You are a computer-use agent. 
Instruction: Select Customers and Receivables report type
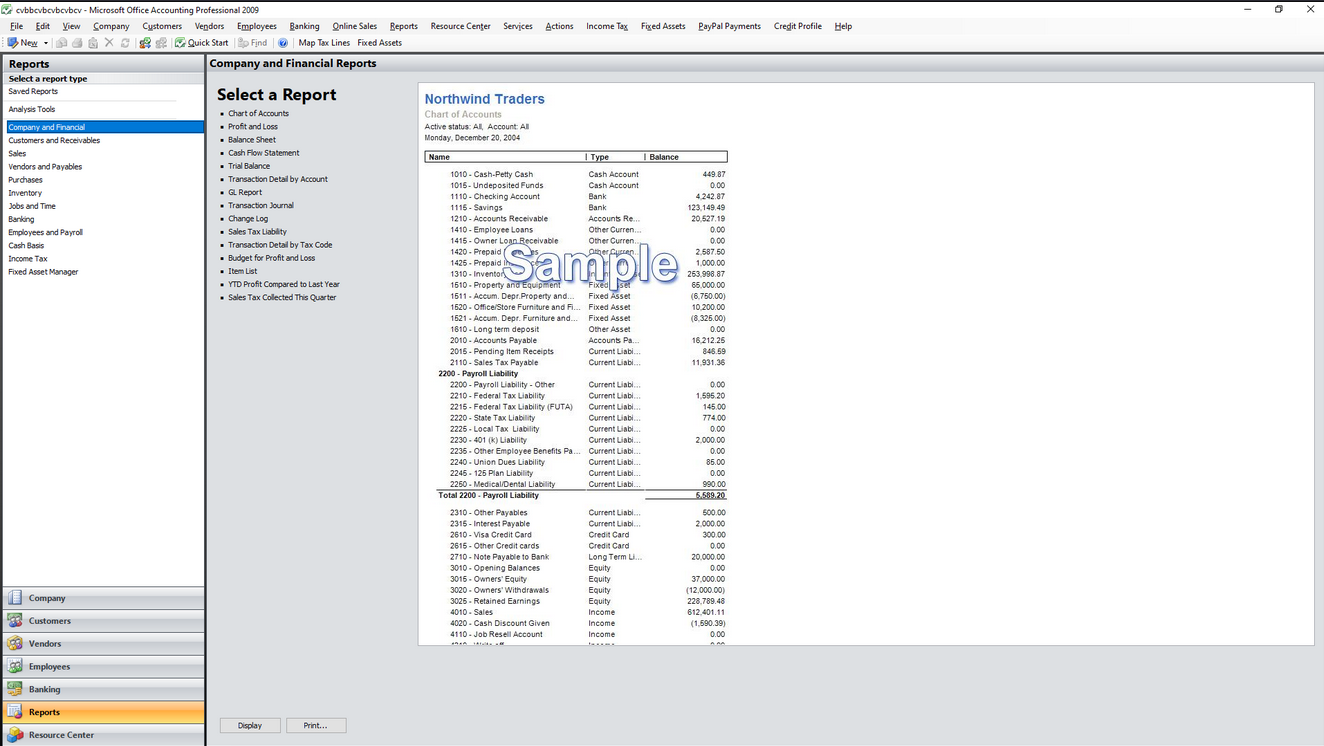[x=54, y=140]
